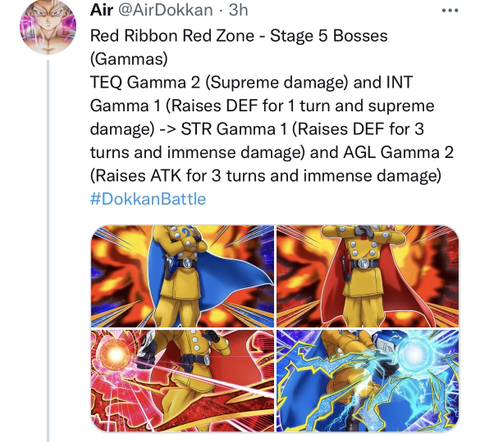Open the three-dot more options menu
The width and height of the screenshot is (480, 442).
(x=450, y=11)
